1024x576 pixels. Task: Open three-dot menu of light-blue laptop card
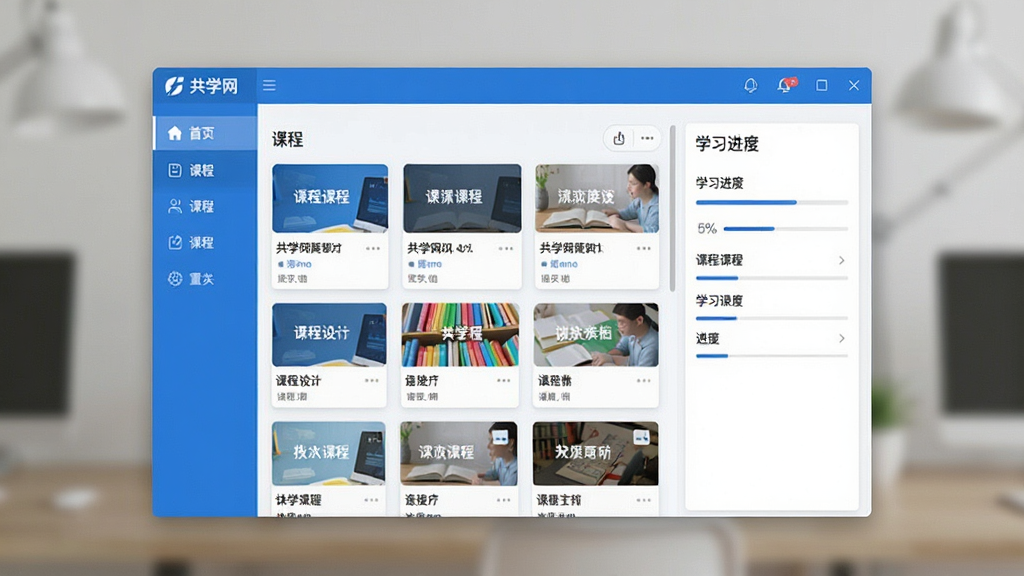coord(371,500)
